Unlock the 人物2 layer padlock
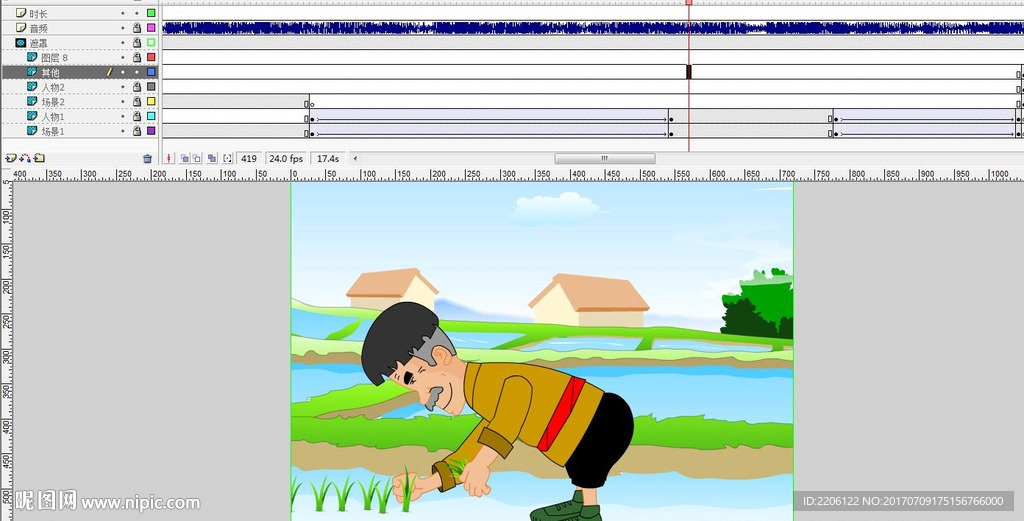Viewport: 1024px width, 521px height. (137, 86)
